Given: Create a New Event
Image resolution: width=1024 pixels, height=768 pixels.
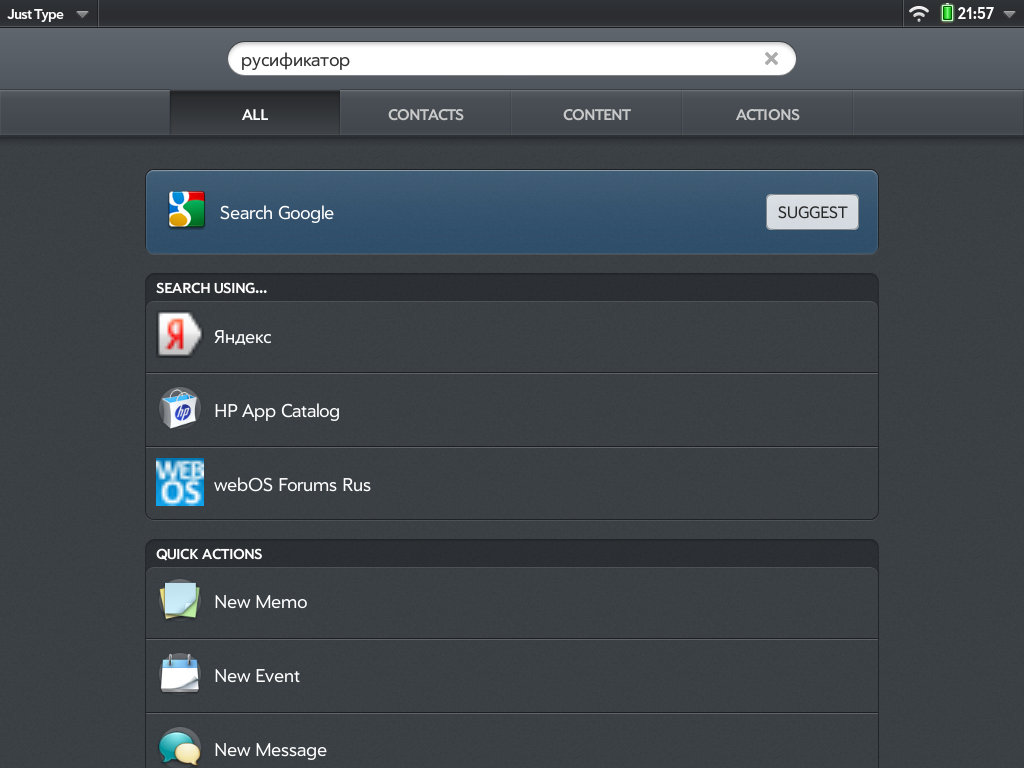Looking at the screenshot, I should pos(512,676).
